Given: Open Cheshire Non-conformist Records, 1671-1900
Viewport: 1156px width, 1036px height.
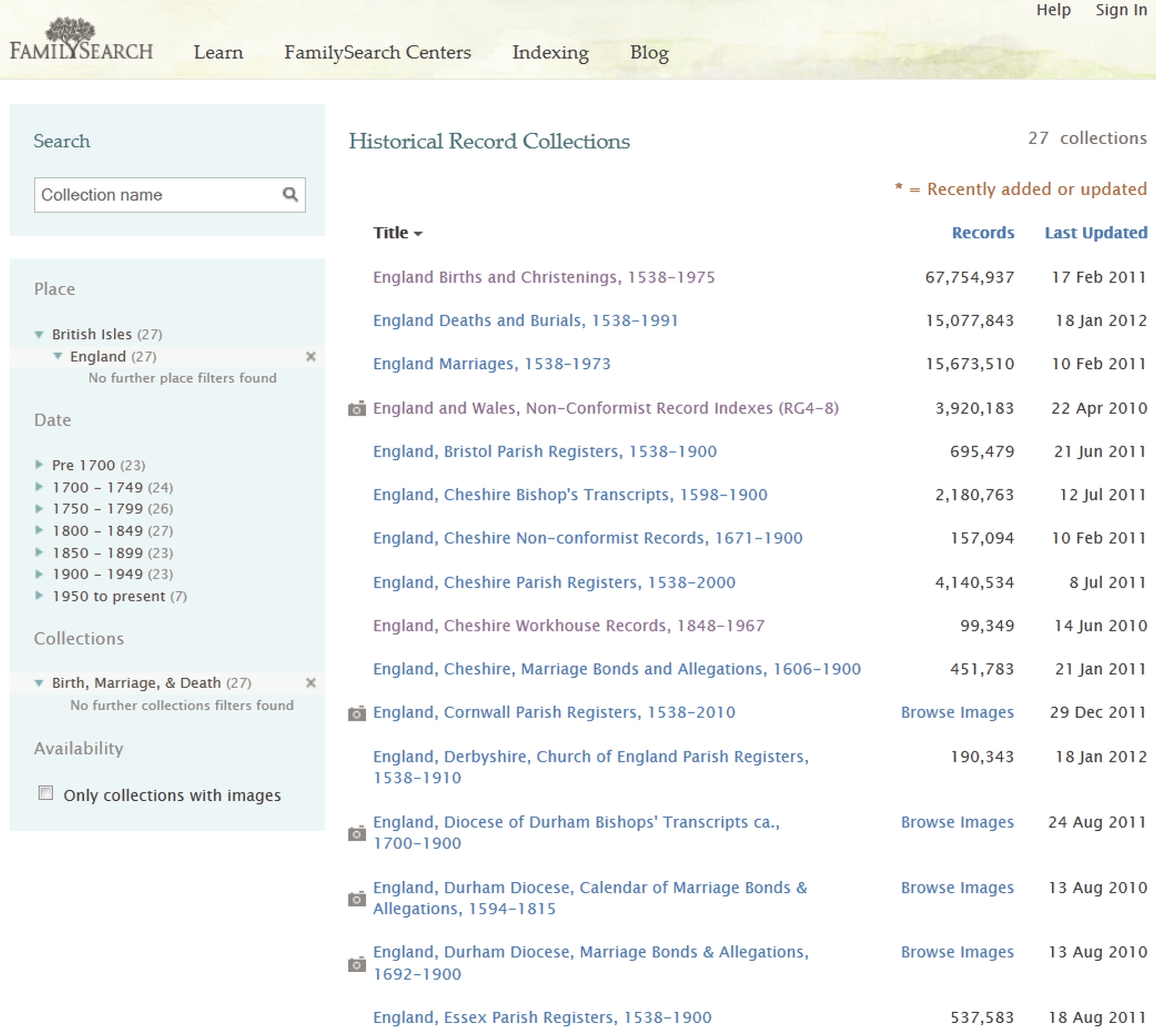Looking at the screenshot, I should click(588, 538).
